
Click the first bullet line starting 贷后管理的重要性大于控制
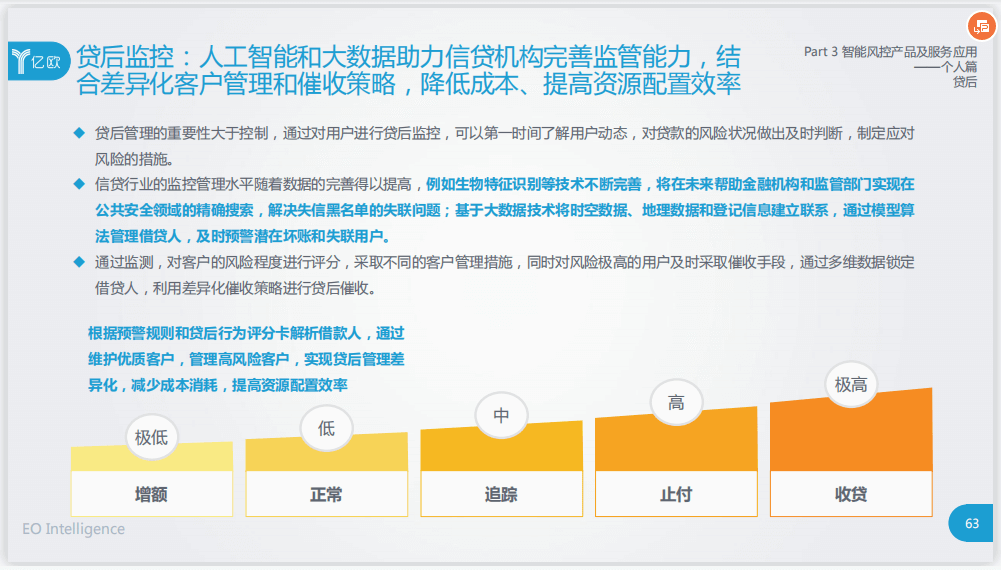[x=504, y=133]
